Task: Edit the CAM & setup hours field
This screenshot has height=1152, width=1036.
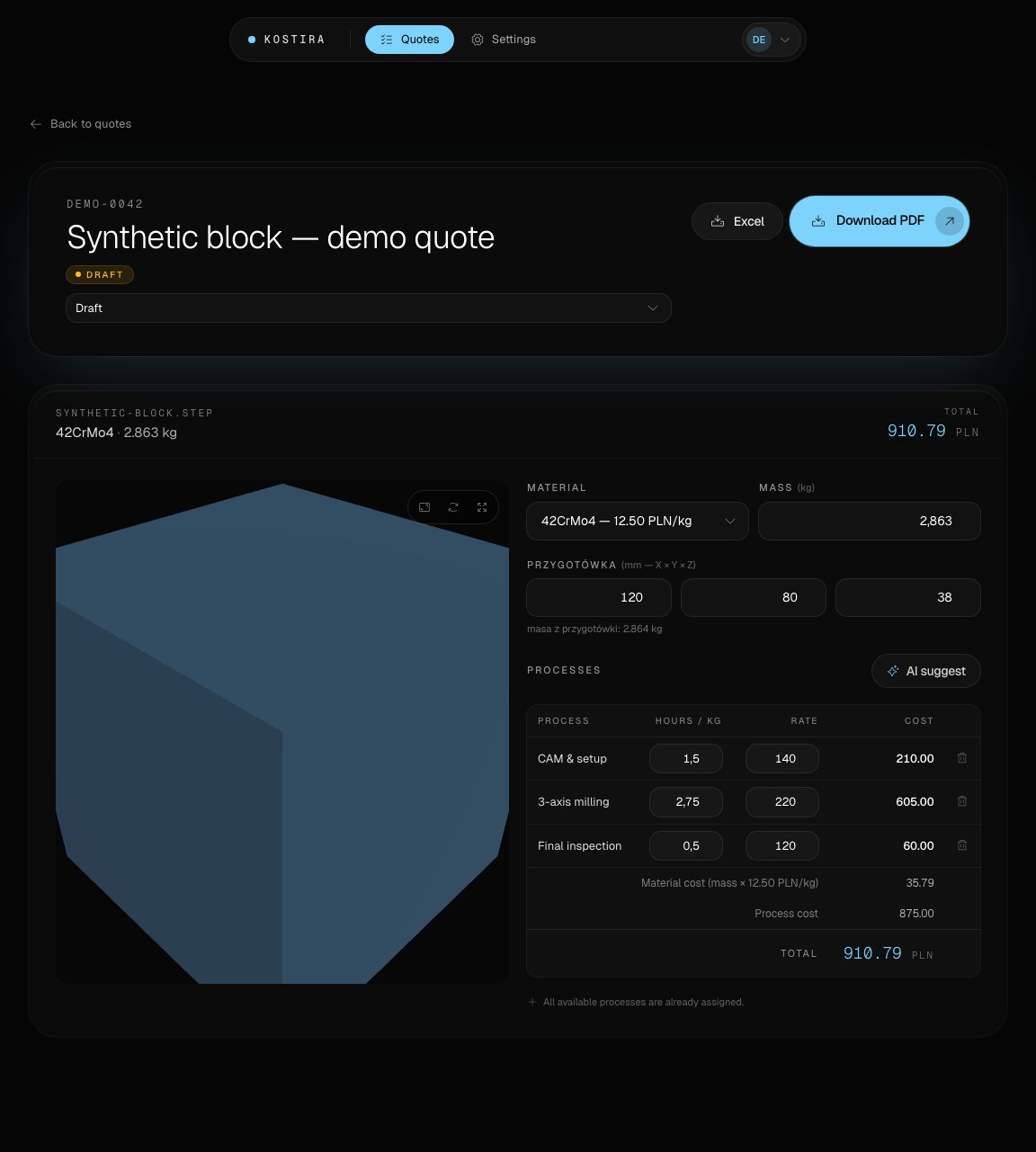Action: click(x=686, y=758)
